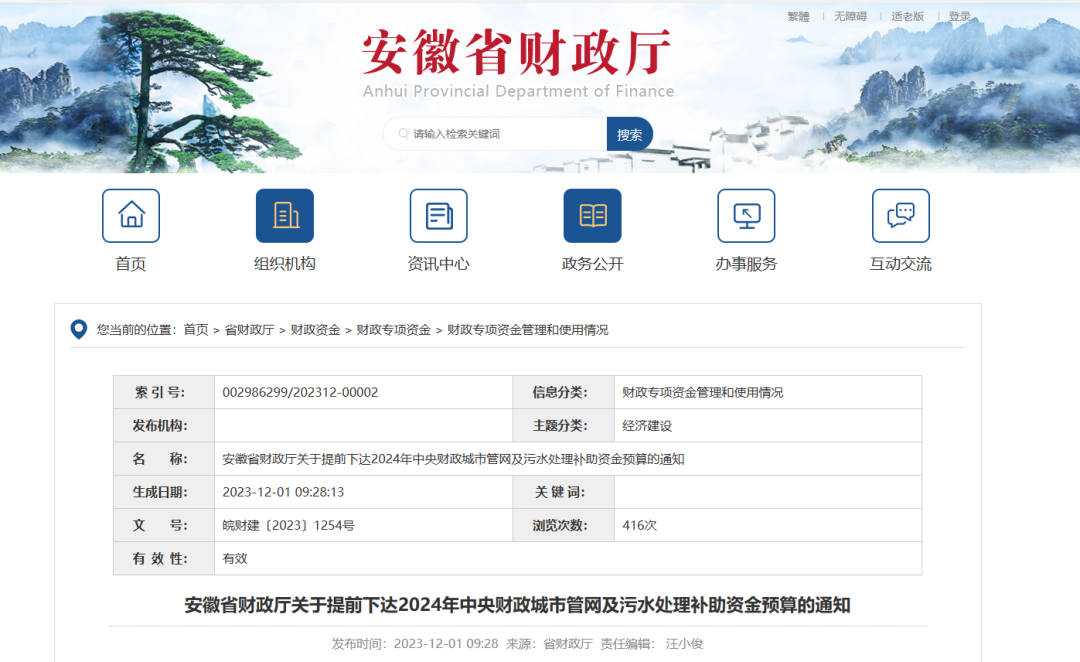Click the 政务公开 open-book icon

[593, 215]
